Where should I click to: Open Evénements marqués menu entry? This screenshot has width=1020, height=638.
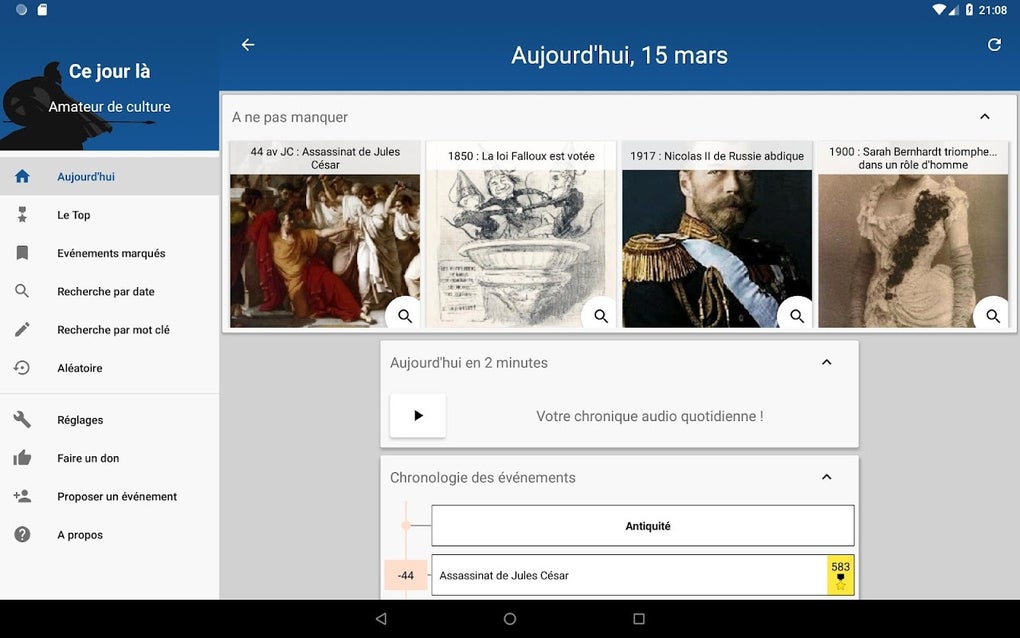(109, 253)
